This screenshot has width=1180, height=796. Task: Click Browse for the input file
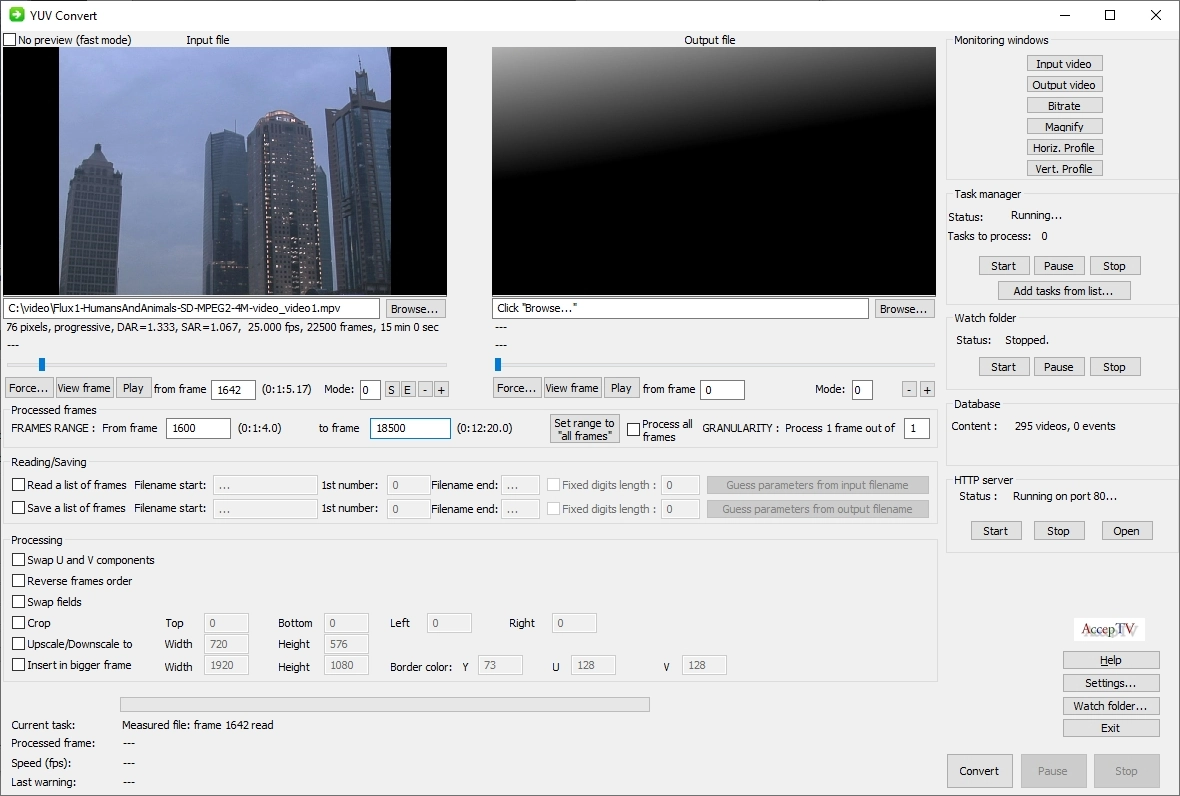tap(414, 309)
